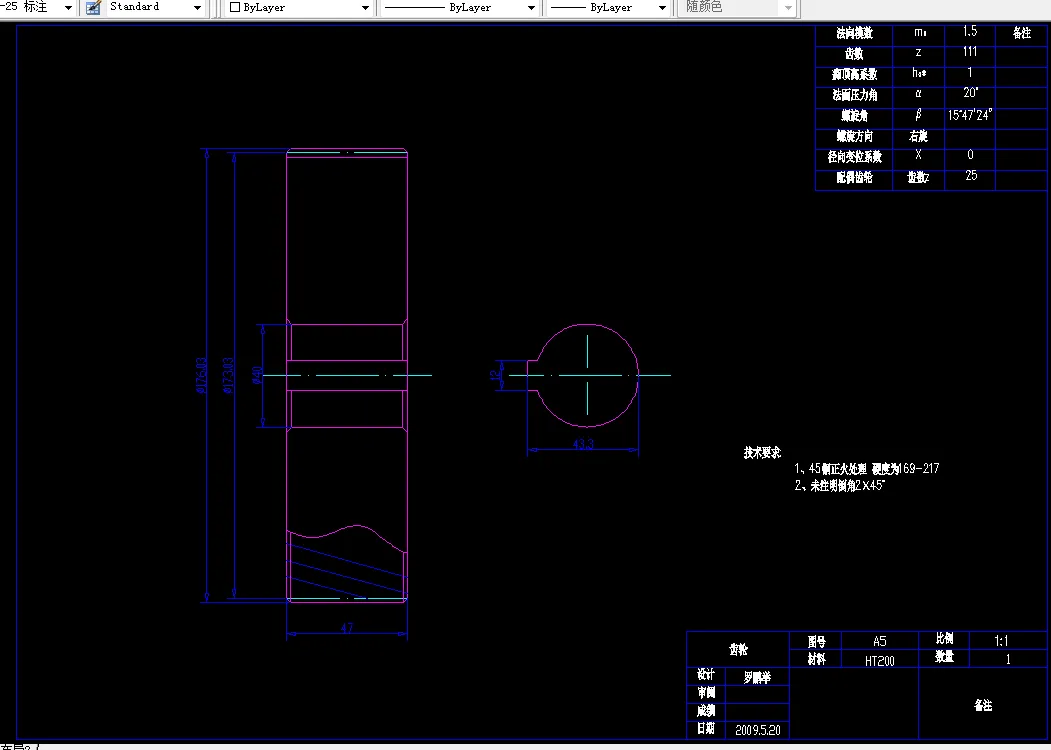1051x750 pixels.
Task: Select the 1.5 module value in parameter table
Action: (x=970, y=32)
